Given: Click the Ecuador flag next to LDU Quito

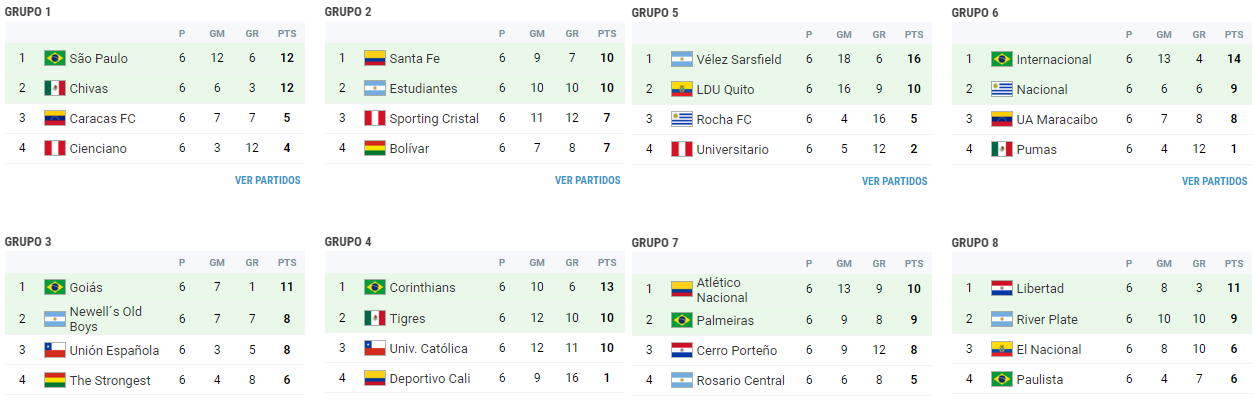Looking at the screenshot, I should point(682,89).
